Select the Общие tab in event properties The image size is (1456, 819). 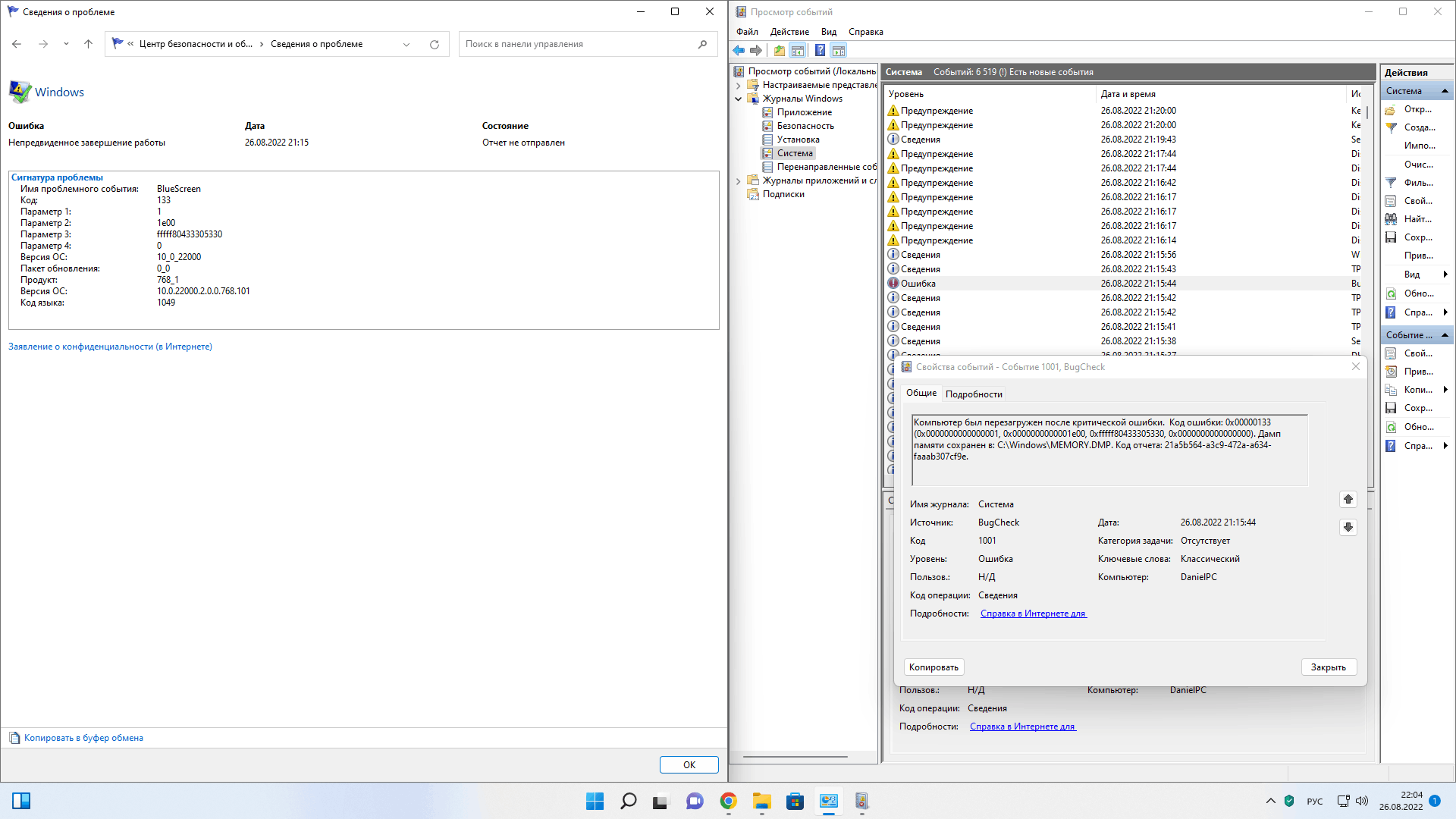point(921,393)
